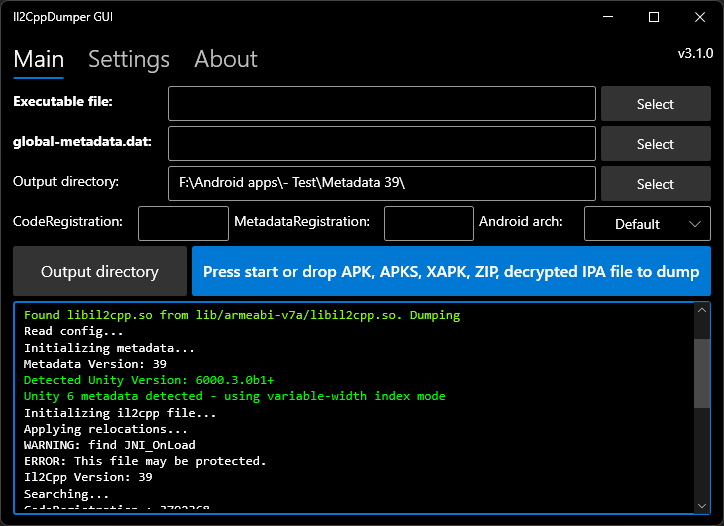Viewport: 724px width, 526px height.
Task: Select button for global-metadata.dat
Action: pyautogui.click(x=656, y=144)
